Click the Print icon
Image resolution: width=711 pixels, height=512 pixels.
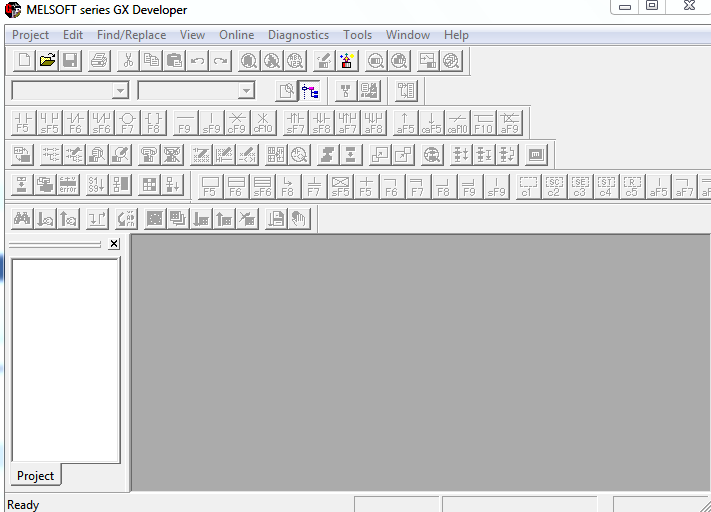click(99, 60)
